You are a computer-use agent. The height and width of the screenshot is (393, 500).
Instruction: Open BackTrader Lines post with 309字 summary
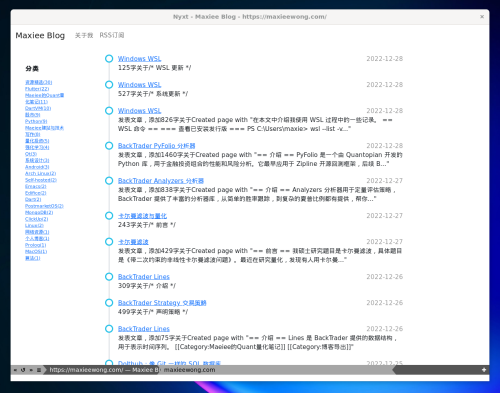[144, 277]
